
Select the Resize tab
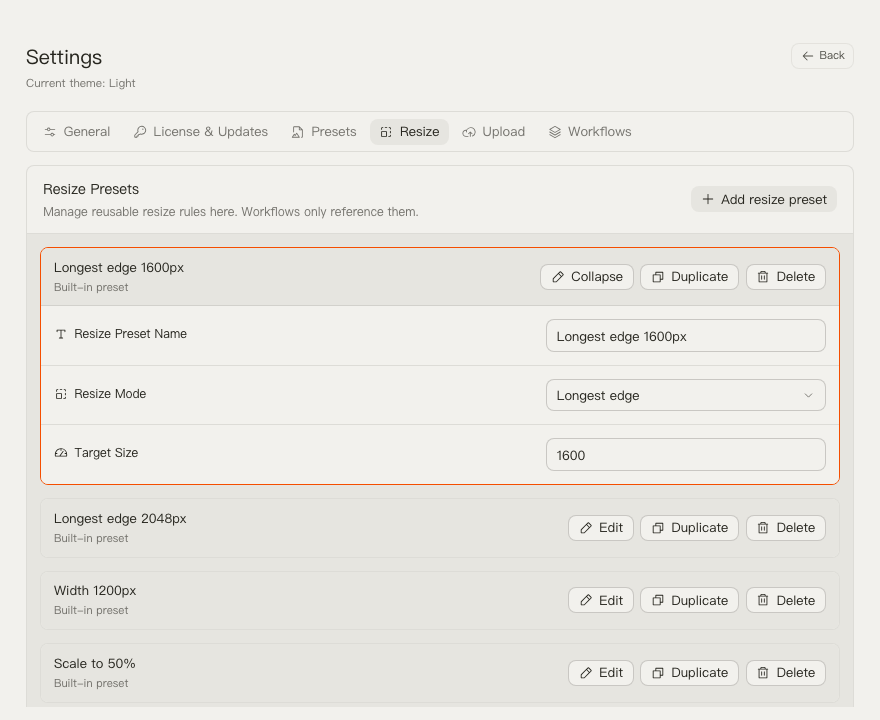coord(409,132)
